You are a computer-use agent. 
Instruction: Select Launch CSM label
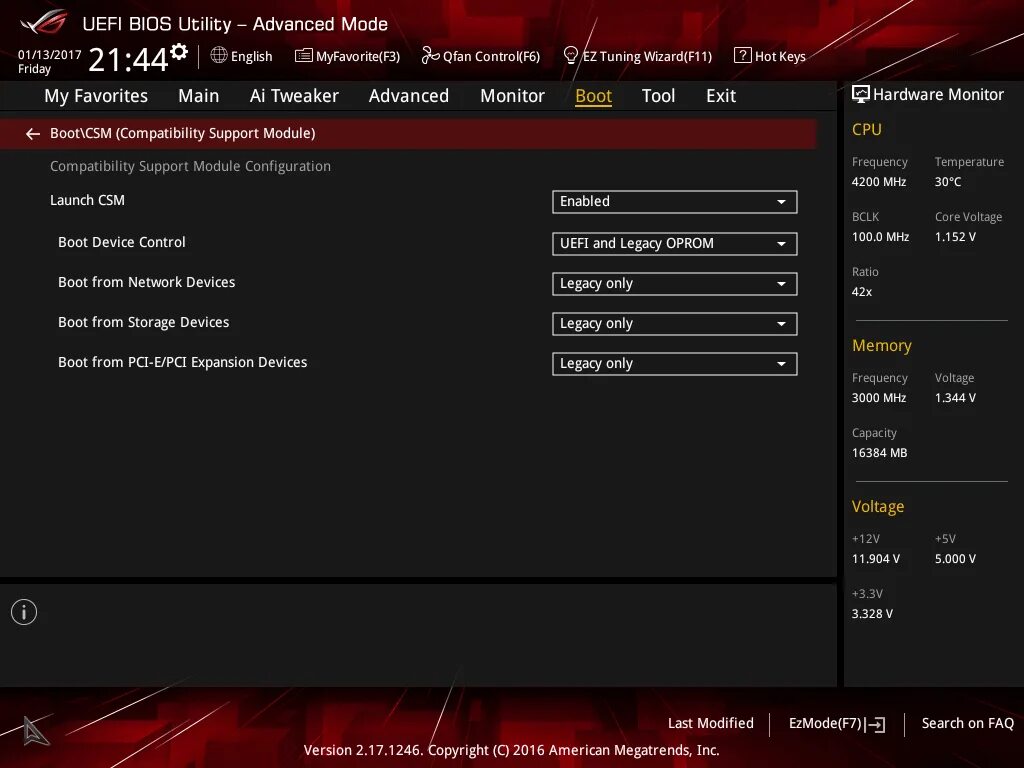click(88, 200)
